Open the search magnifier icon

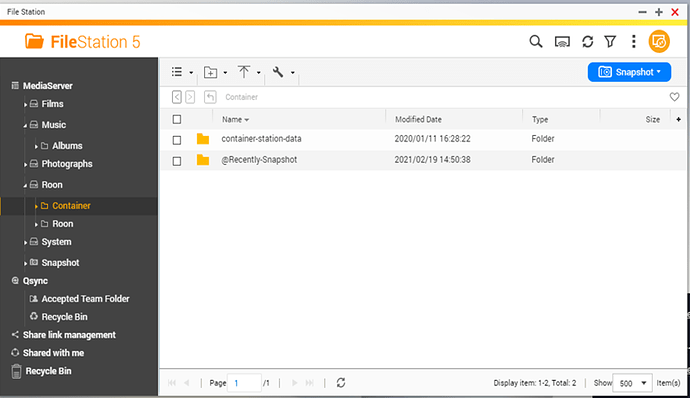click(x=536, y=42)
